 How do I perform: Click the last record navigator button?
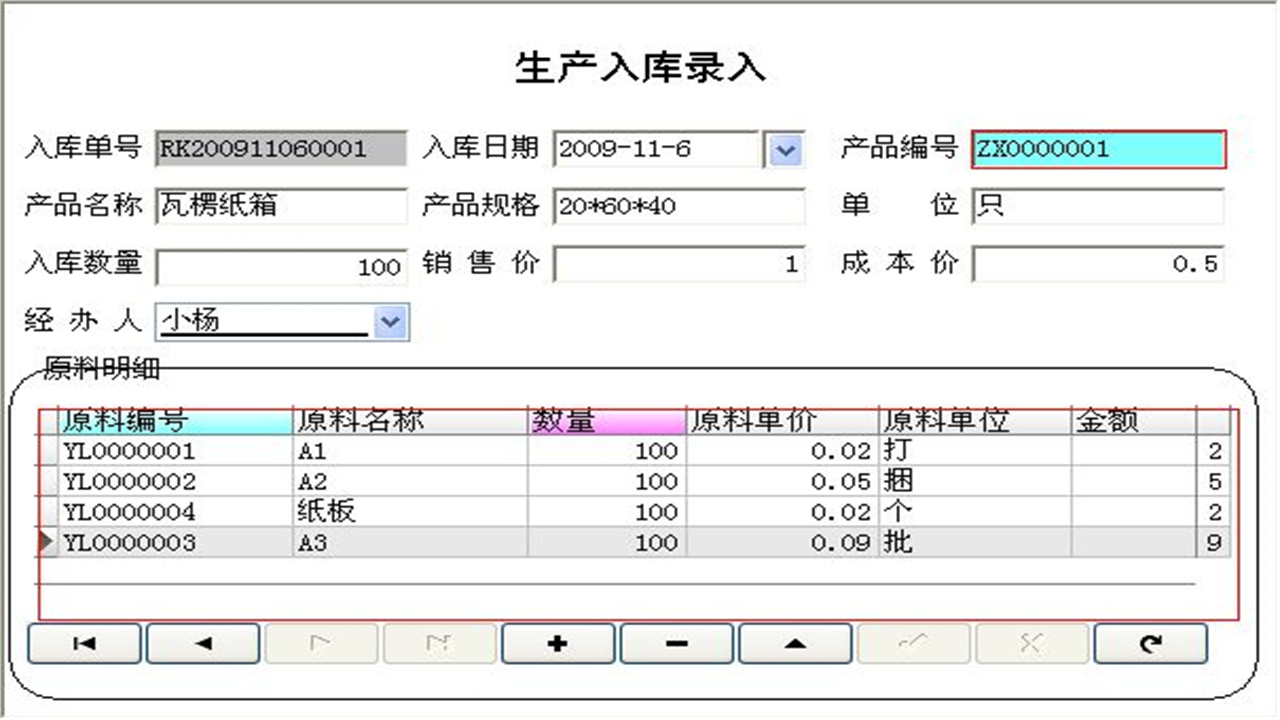click(x=440, y=643)
